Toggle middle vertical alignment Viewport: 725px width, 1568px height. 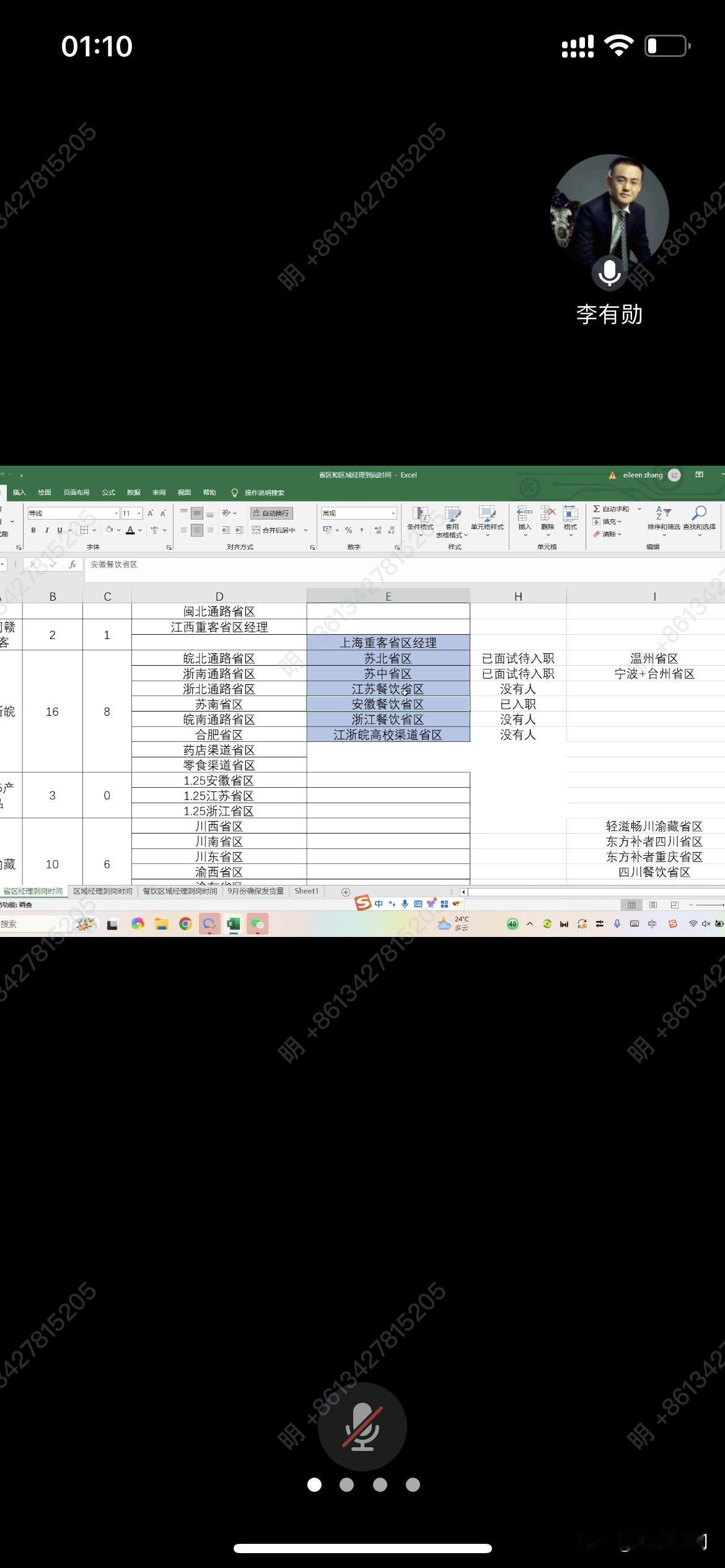(196, 513)
